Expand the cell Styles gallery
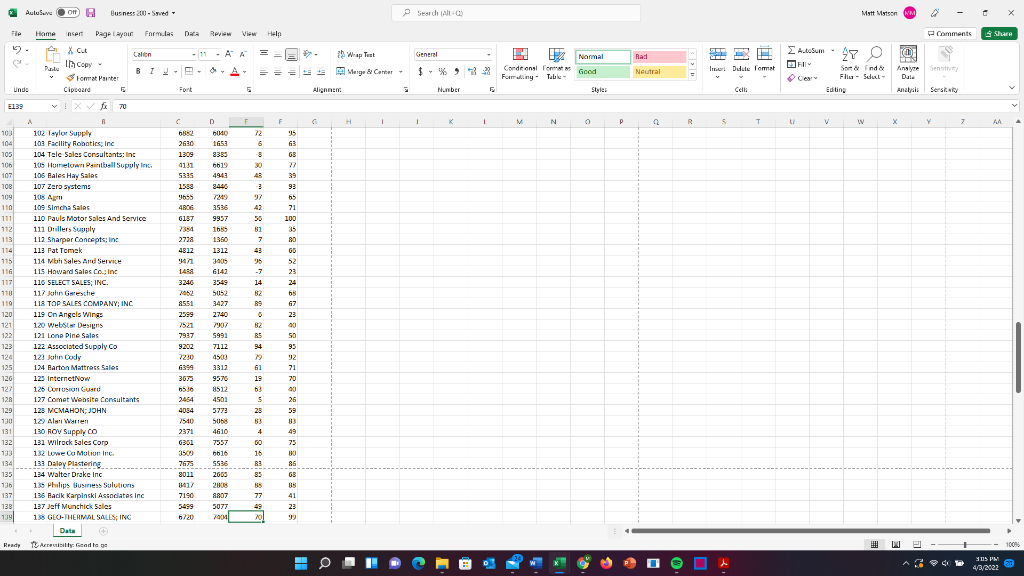The width and height of the screenshot is (1024, 576). coord(692,75)
